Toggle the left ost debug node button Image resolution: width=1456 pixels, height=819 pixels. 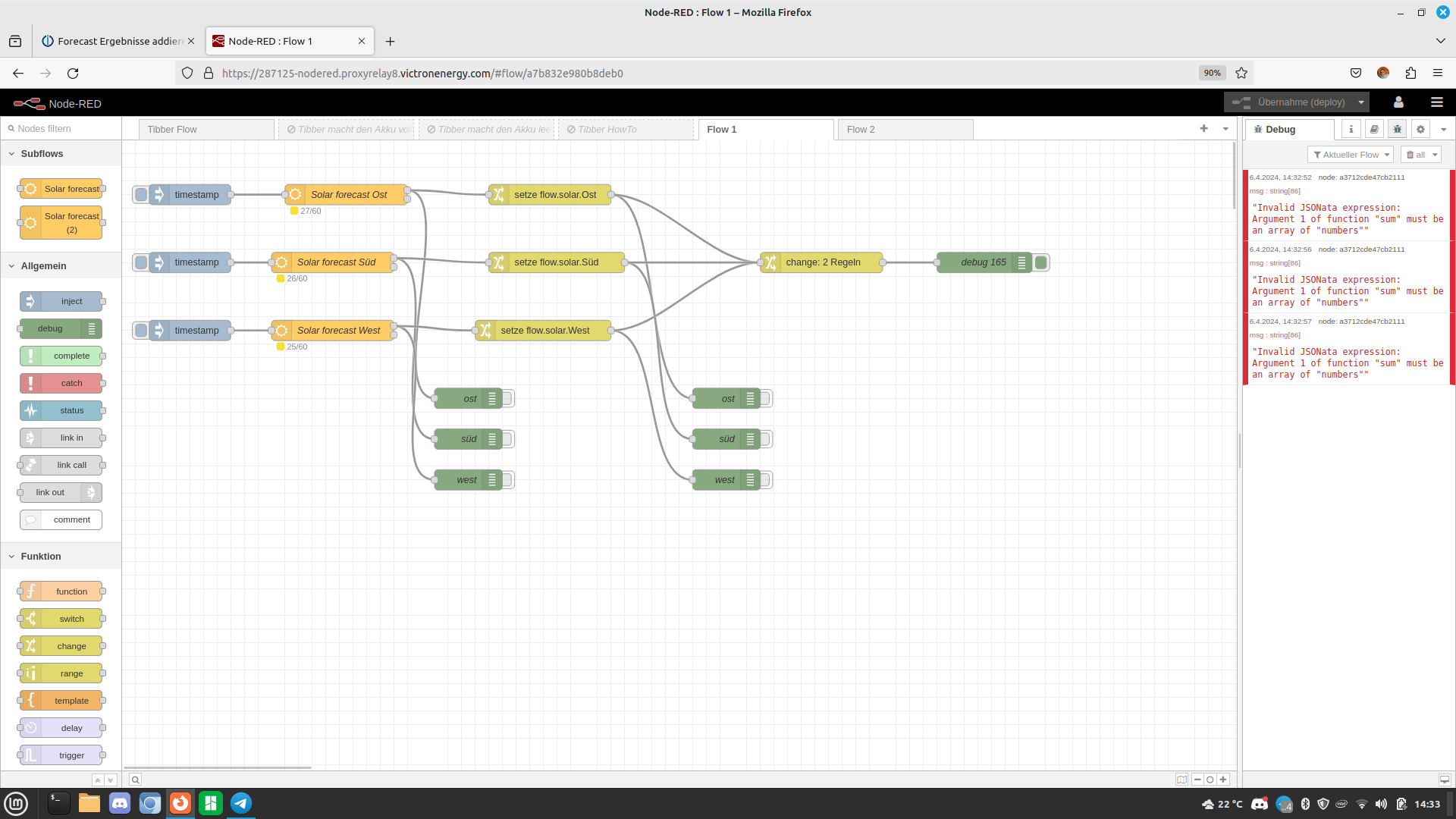(507, 398)
